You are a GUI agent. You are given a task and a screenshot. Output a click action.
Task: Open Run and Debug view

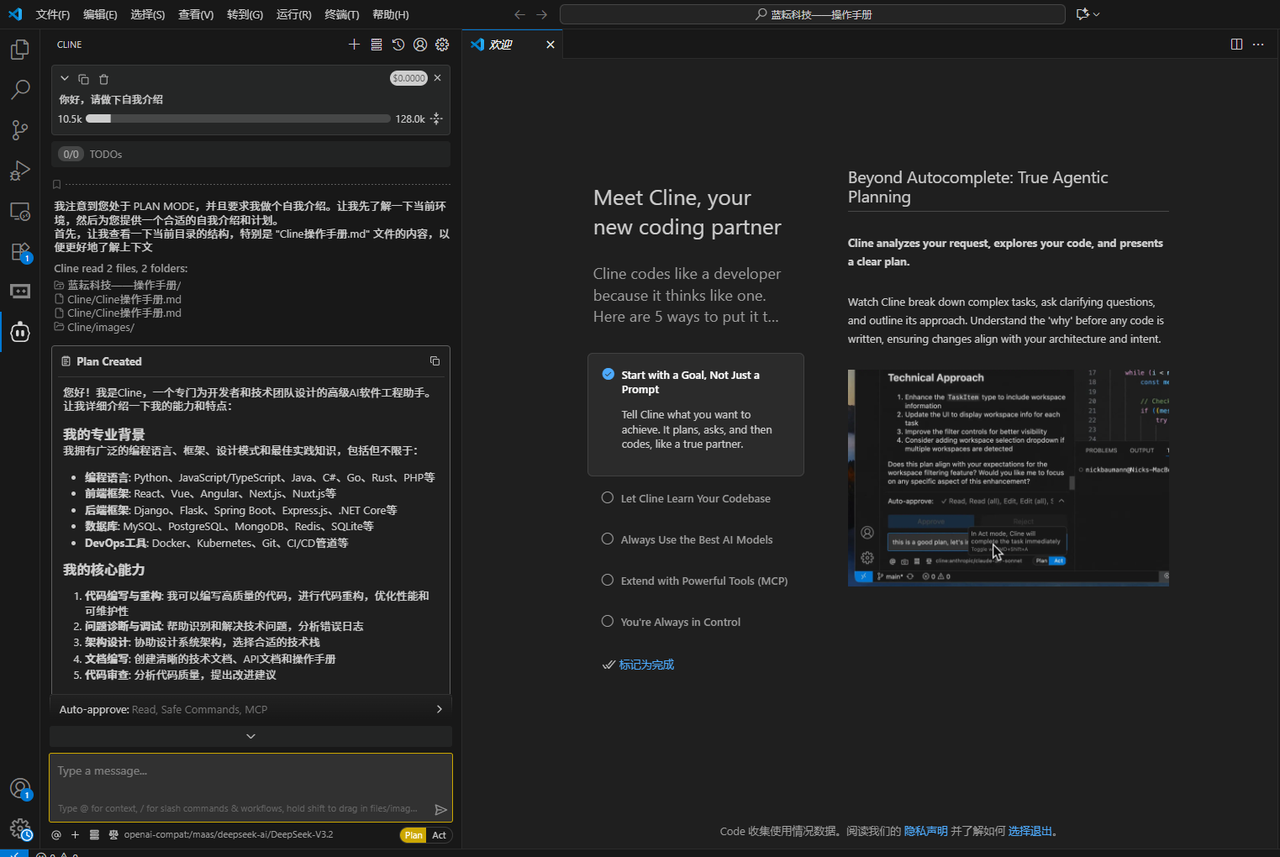coord(20,171)
